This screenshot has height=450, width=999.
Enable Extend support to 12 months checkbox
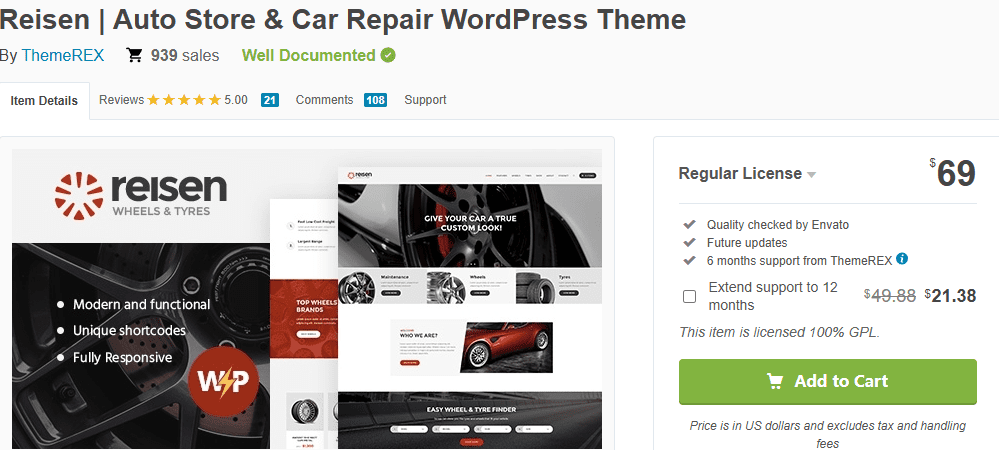click(689, 296)
